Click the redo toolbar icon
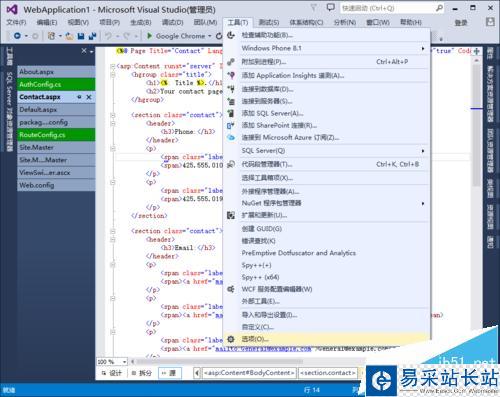This screenshot has height=397, width=500. click(126, 36)
